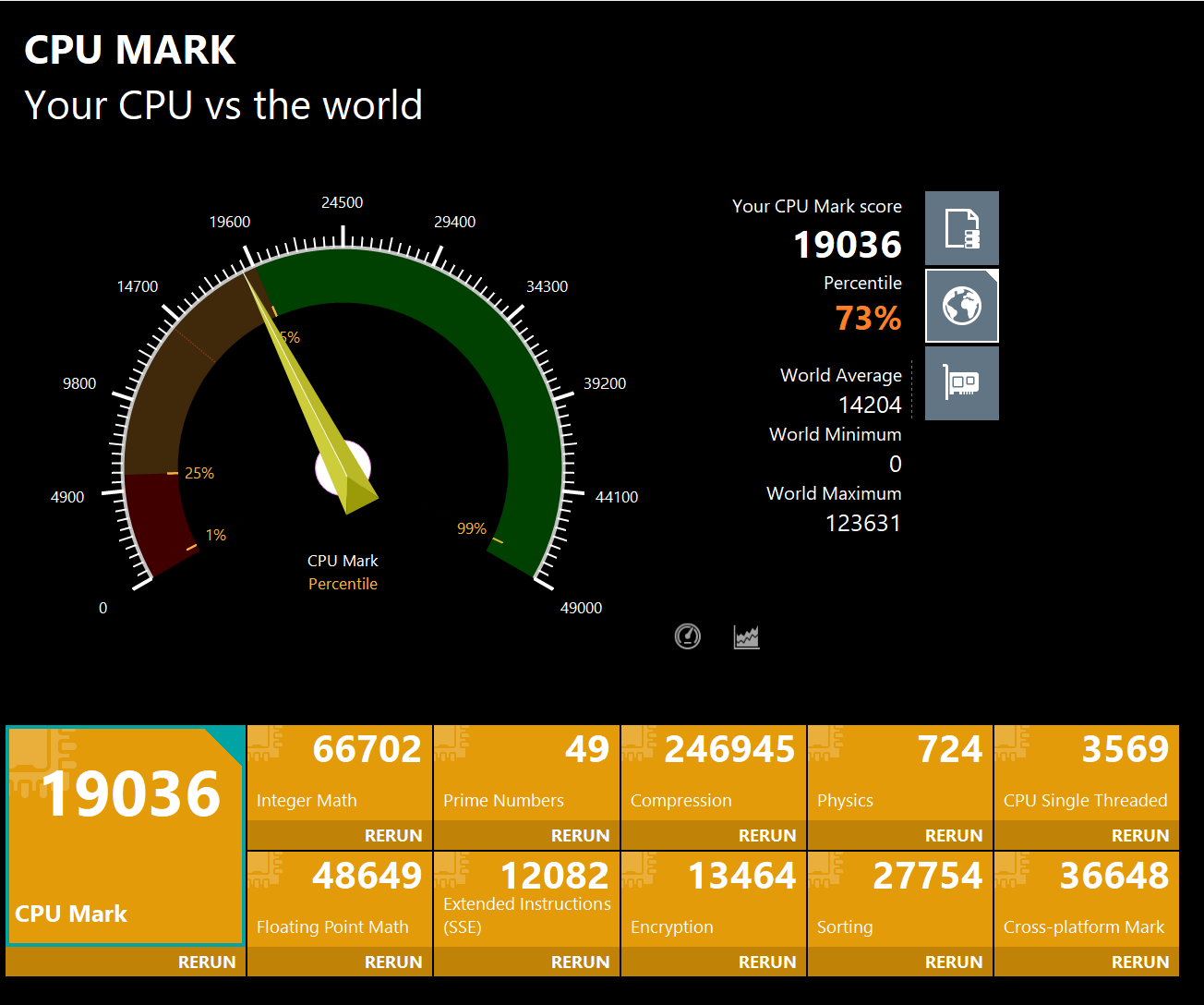Open the Cross-platform Mark 36648 tile
1204x1005 pixels.
coord(1087,900)
